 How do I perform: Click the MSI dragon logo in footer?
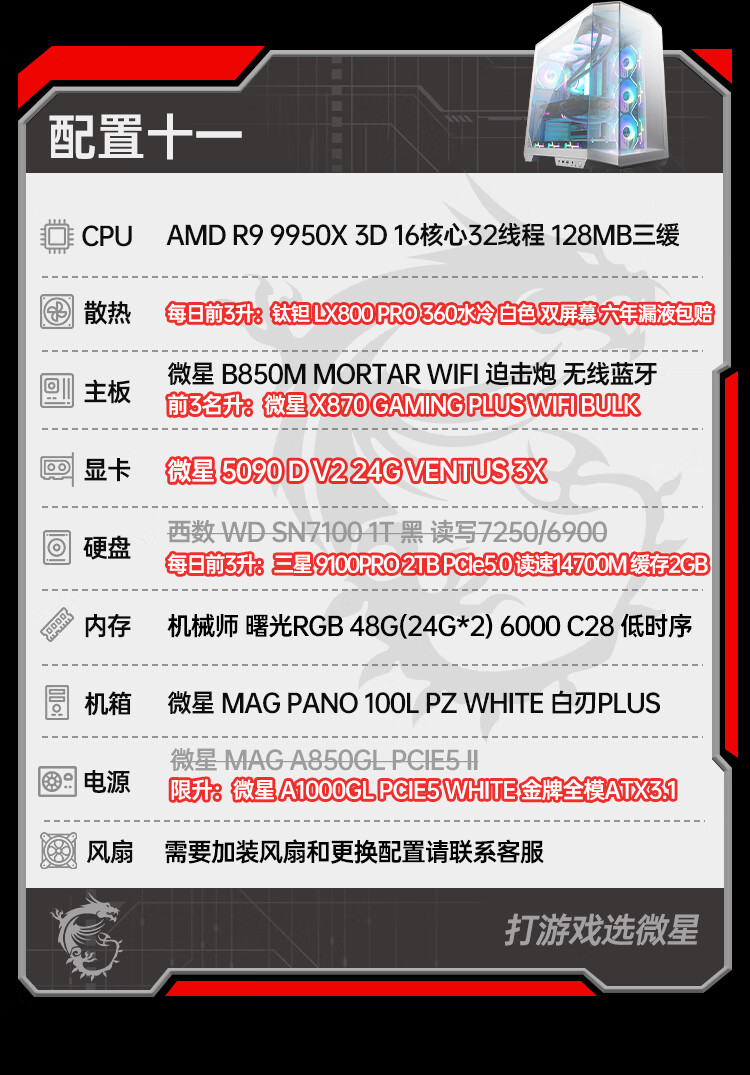tap(86, 937)
